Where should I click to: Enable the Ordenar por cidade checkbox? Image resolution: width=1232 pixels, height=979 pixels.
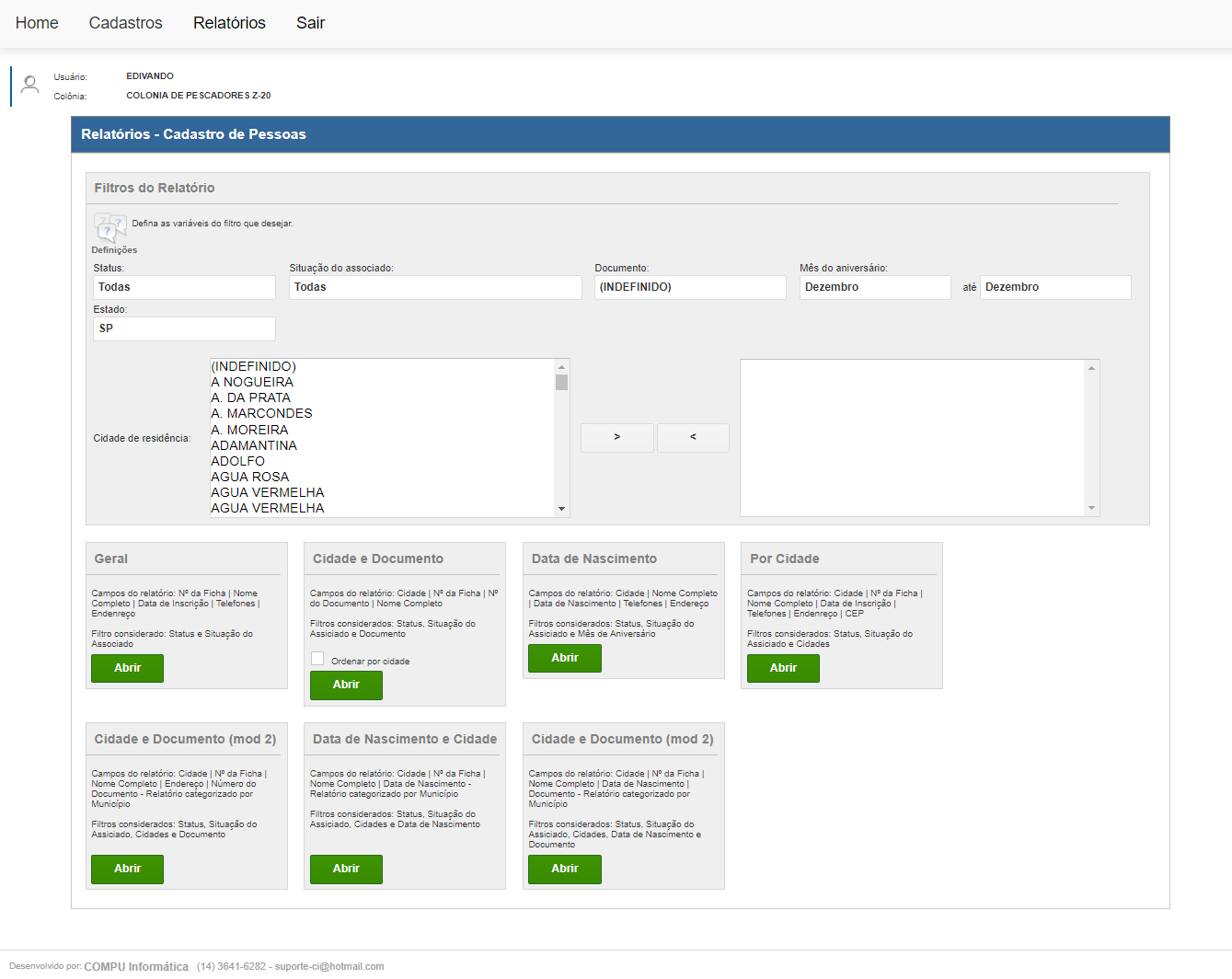tap(317, 659)
